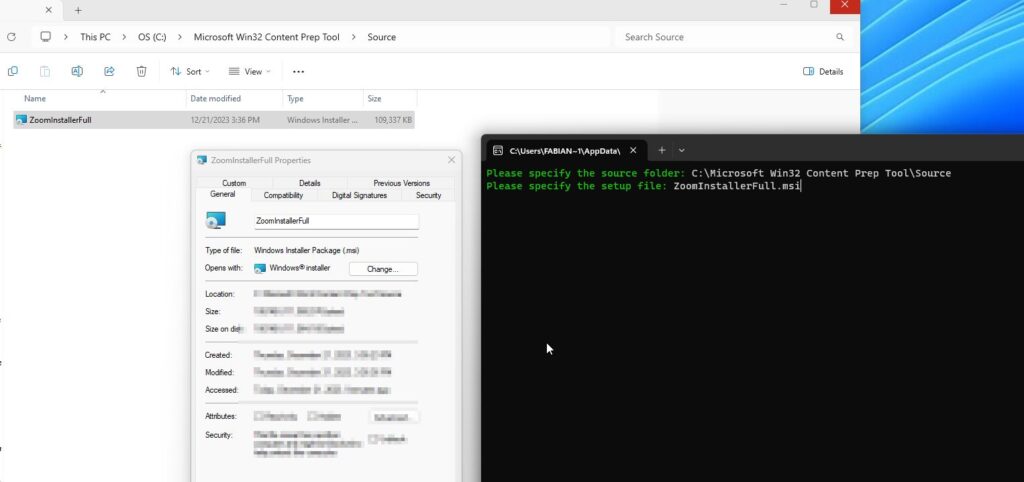Open the terminal profile dropdown chevron
The width and height of the screenshot is (1024, 482).
tap(682, 150)
